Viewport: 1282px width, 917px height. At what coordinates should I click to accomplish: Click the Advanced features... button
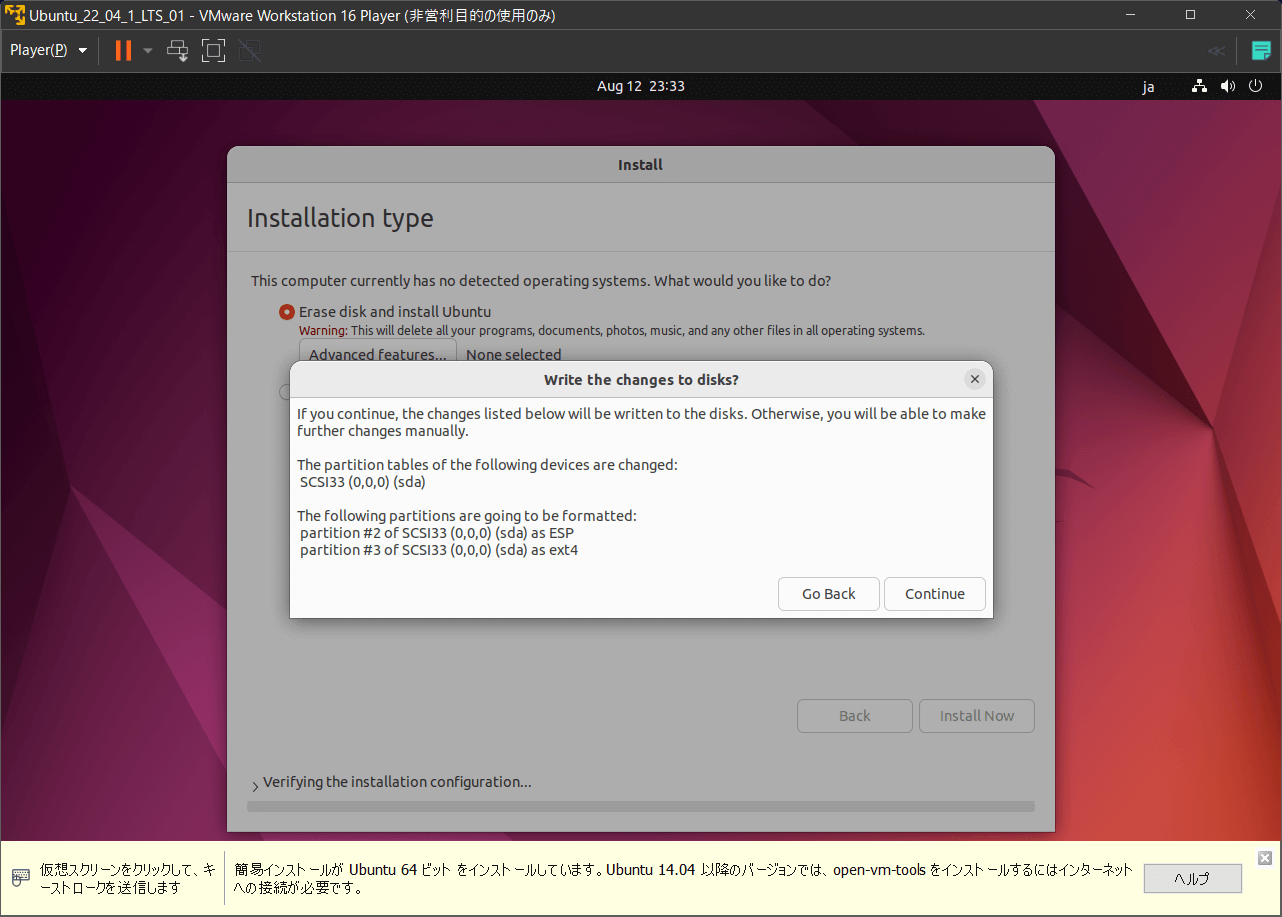point(378,354)
